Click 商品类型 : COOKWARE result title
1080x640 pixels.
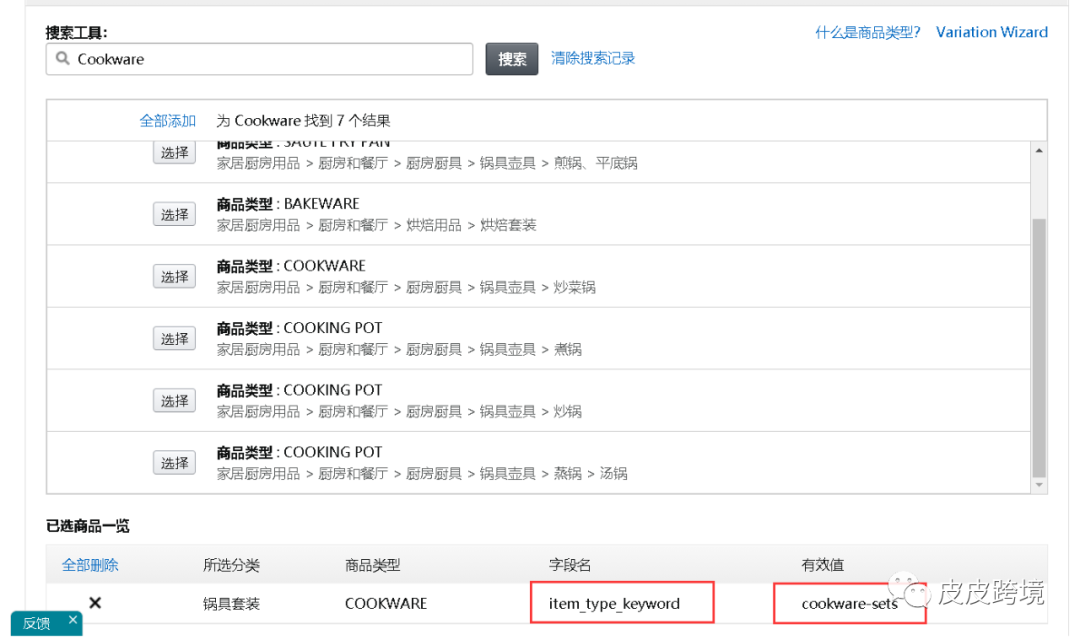coord(291,266)
